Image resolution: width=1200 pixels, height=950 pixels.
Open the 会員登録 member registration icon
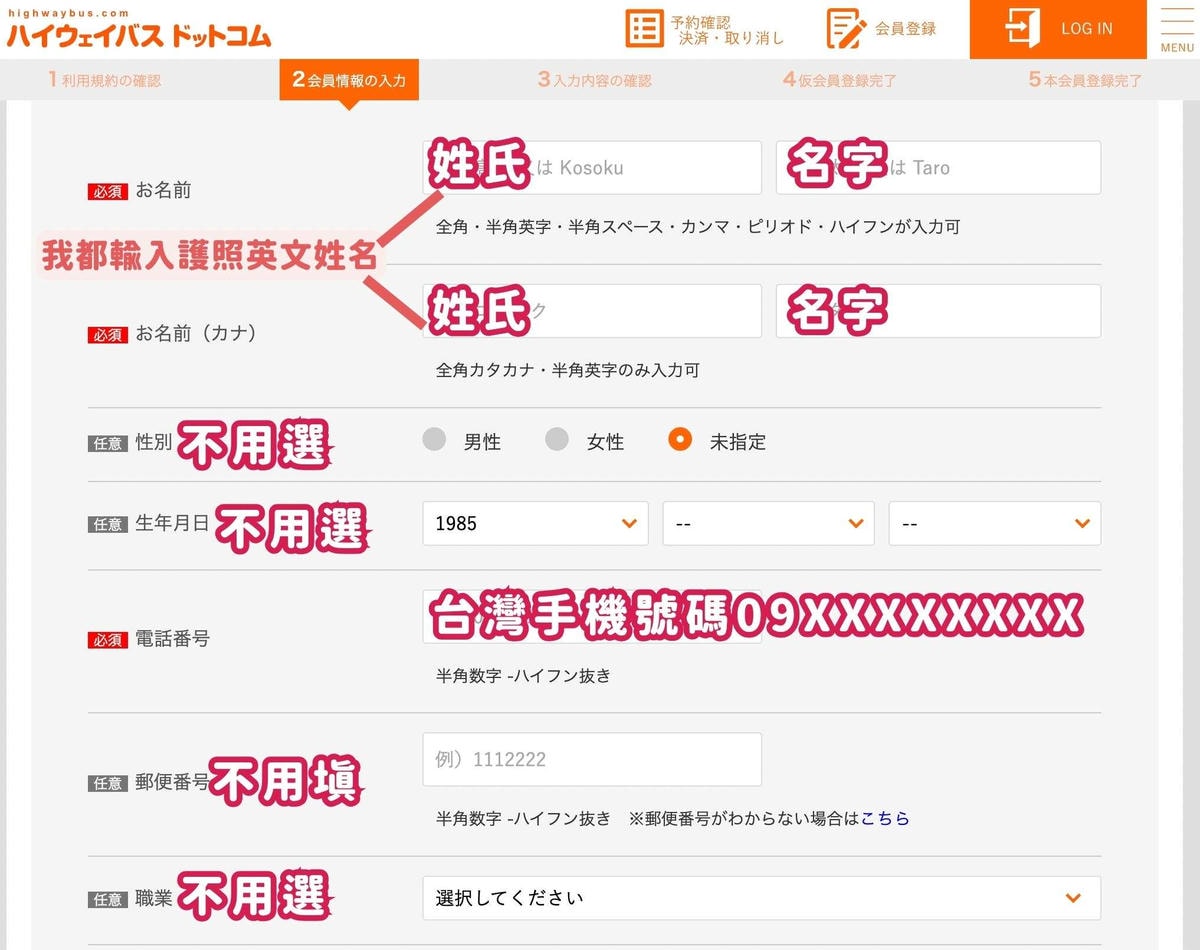pyautogui.click(x=846, y=28)
